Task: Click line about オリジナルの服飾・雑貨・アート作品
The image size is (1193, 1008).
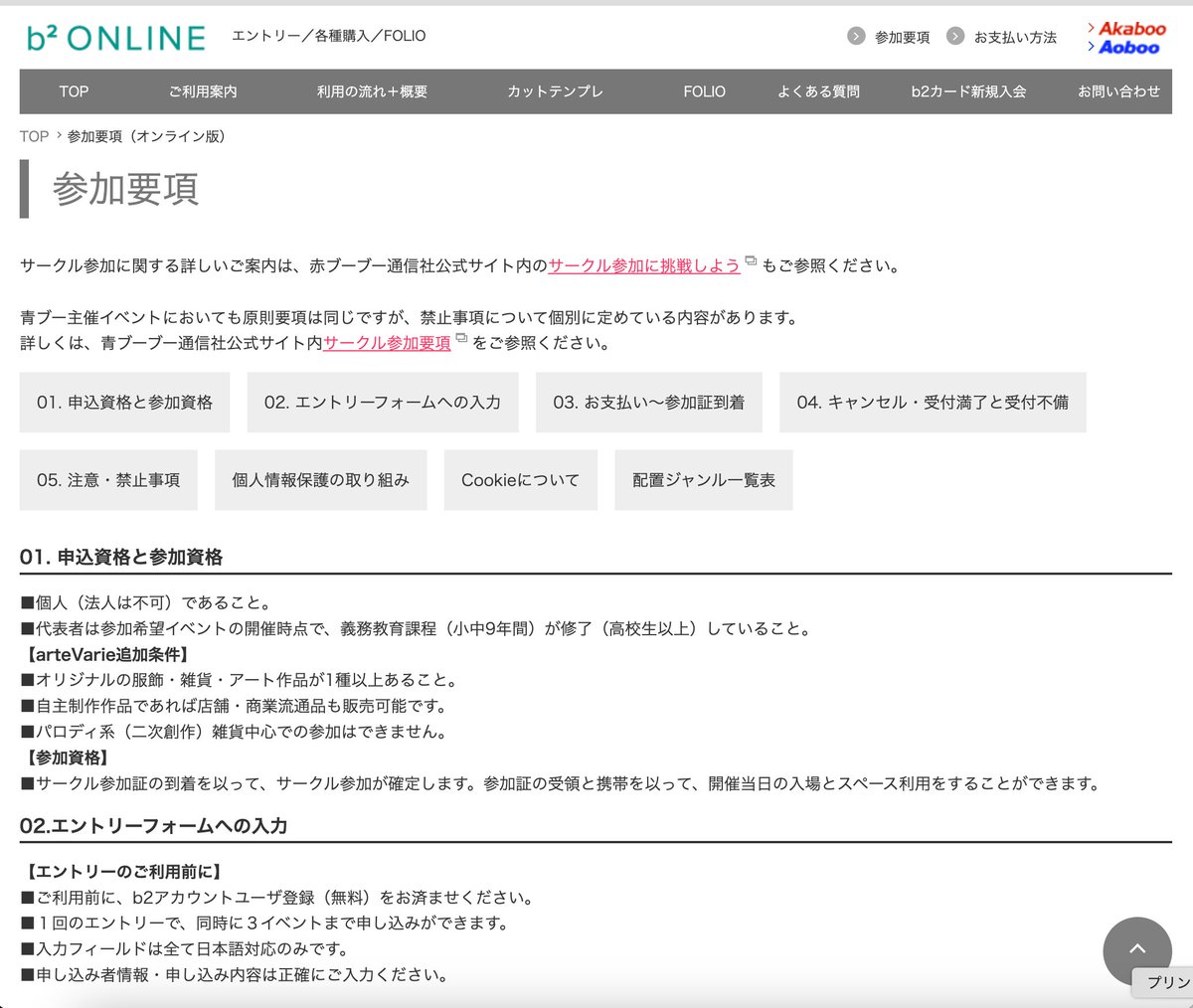Action: (240, 680)
